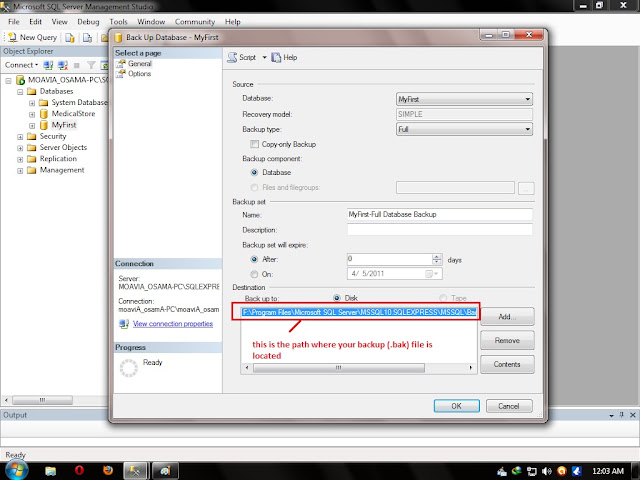
Task: Open Opera from the taskbar
Action: click(79, 471)
